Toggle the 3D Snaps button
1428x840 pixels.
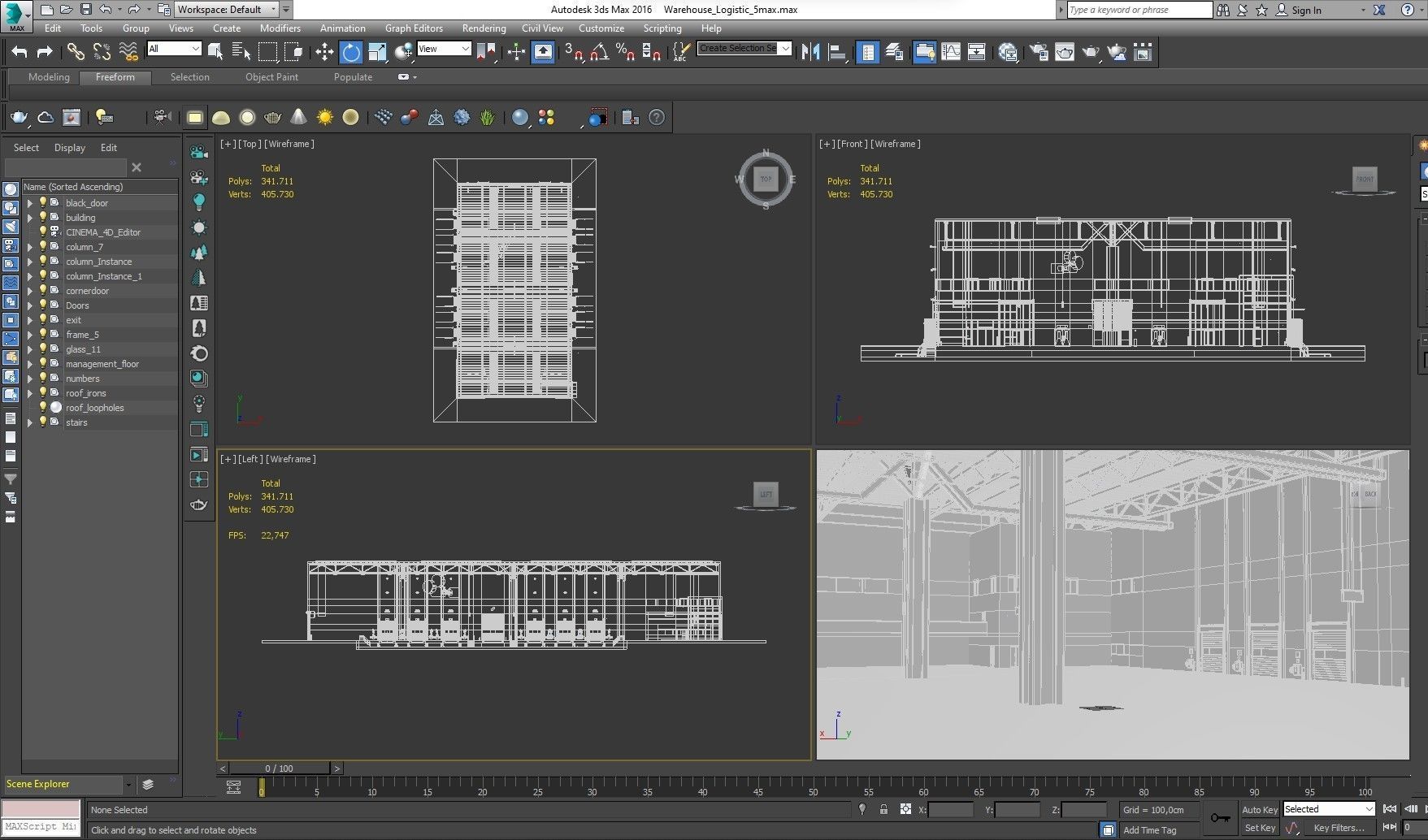click(x=573, y=52)
